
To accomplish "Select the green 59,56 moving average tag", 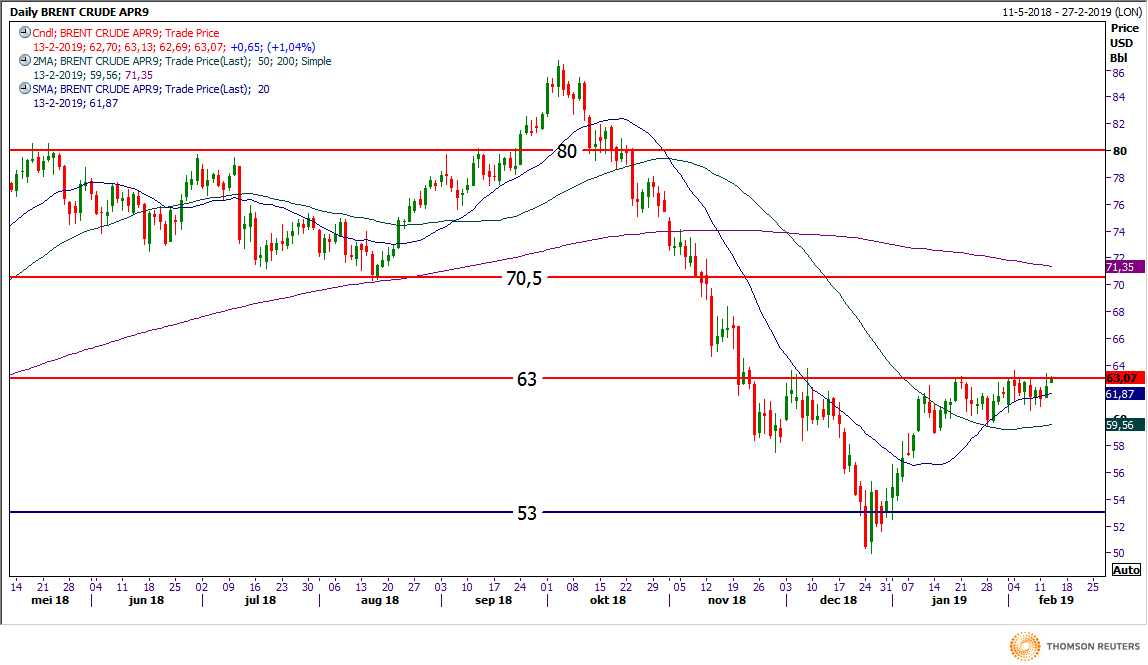I will pyautogui.click(x=1122, y=425).
